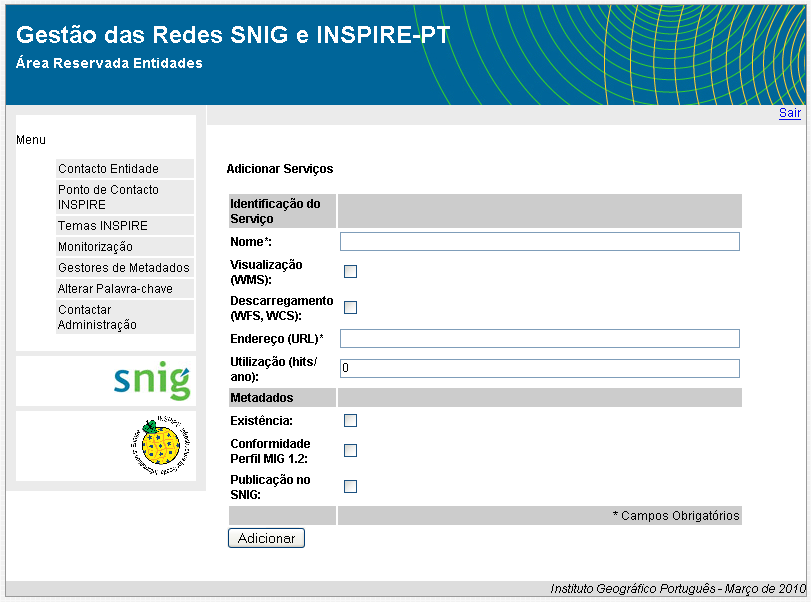Click the 'Gestão das Redes SNIG e INSPIRE-PT' title
The height and width of the screenshot is (602, 811).
coord(233,35)
